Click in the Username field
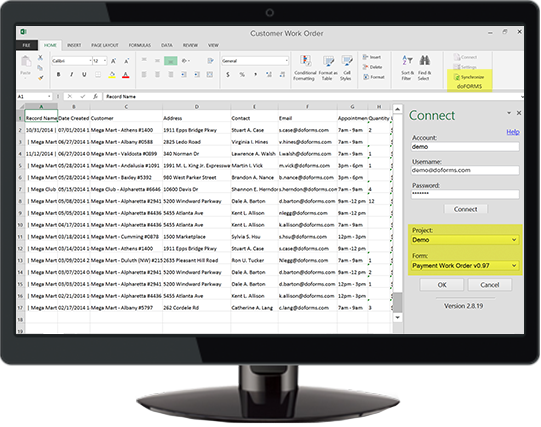541x427 pixels. point(465,170)
